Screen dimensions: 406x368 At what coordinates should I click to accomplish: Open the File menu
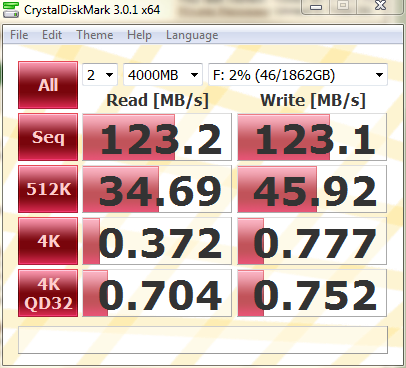point(19,35)
